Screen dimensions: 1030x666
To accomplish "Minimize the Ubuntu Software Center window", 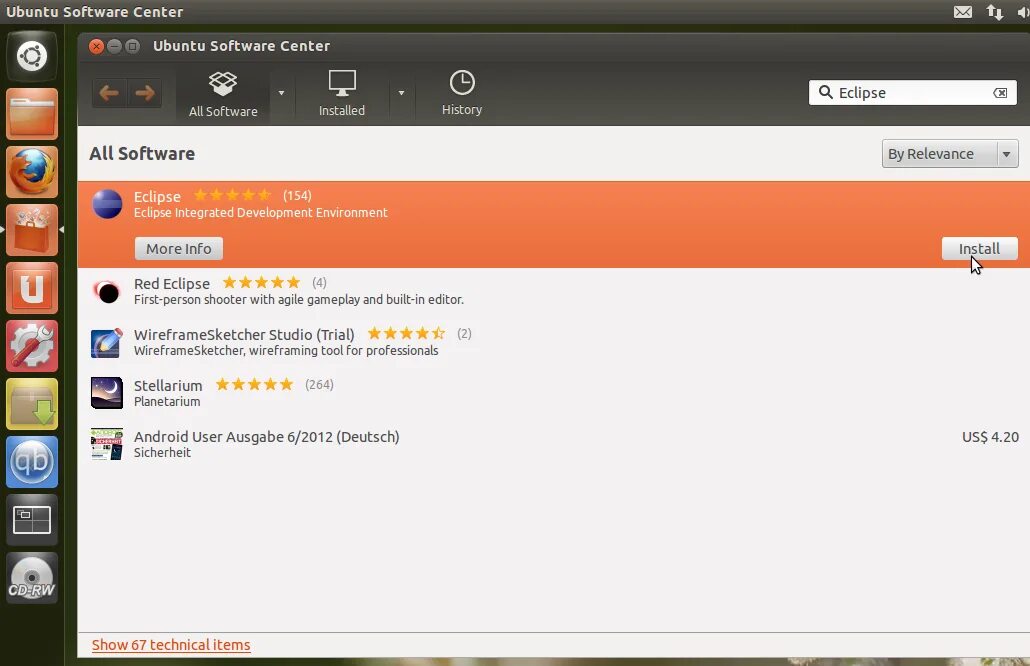I will [x=114, y=46].
